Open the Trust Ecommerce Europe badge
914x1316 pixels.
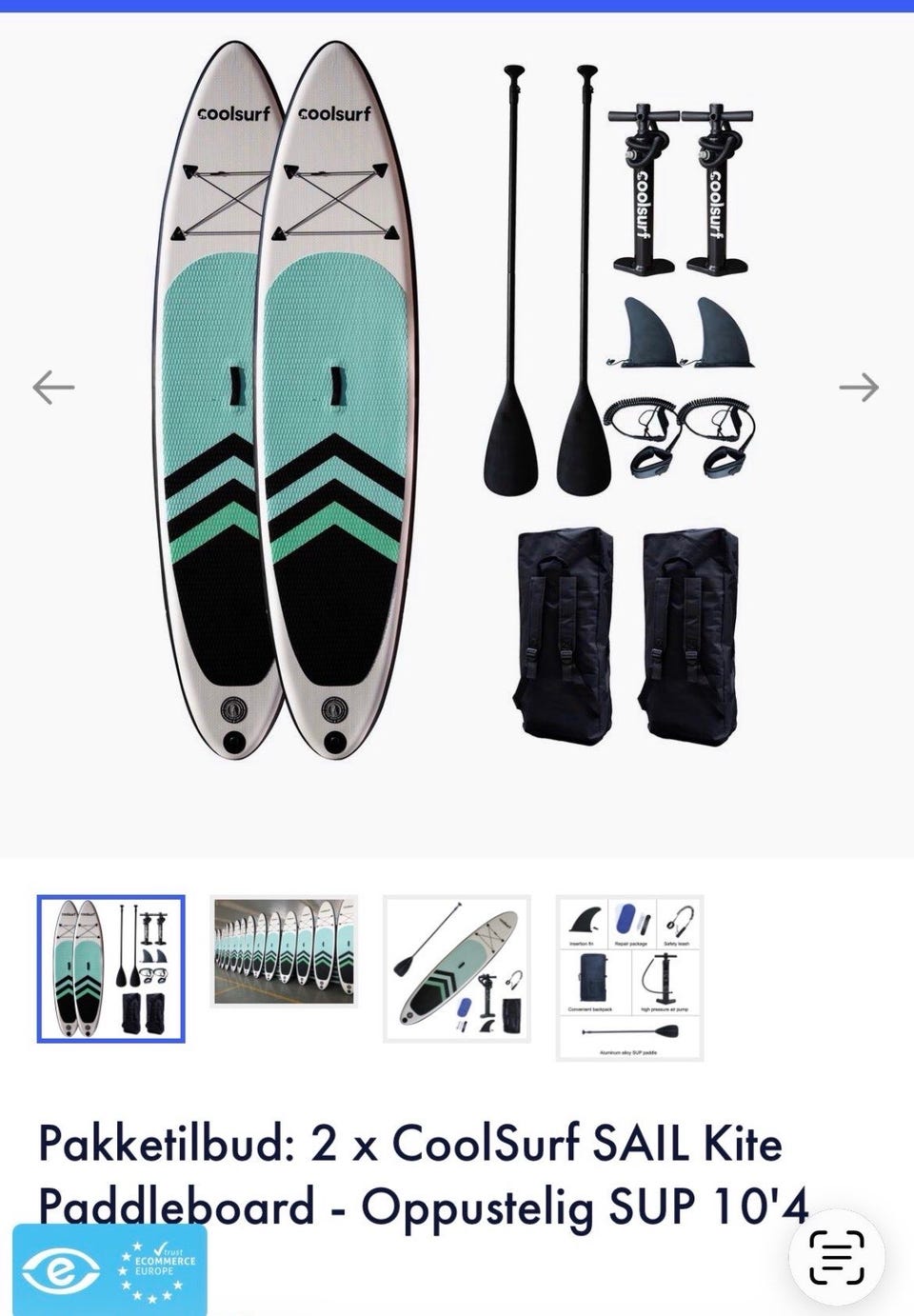(109, 1269)
